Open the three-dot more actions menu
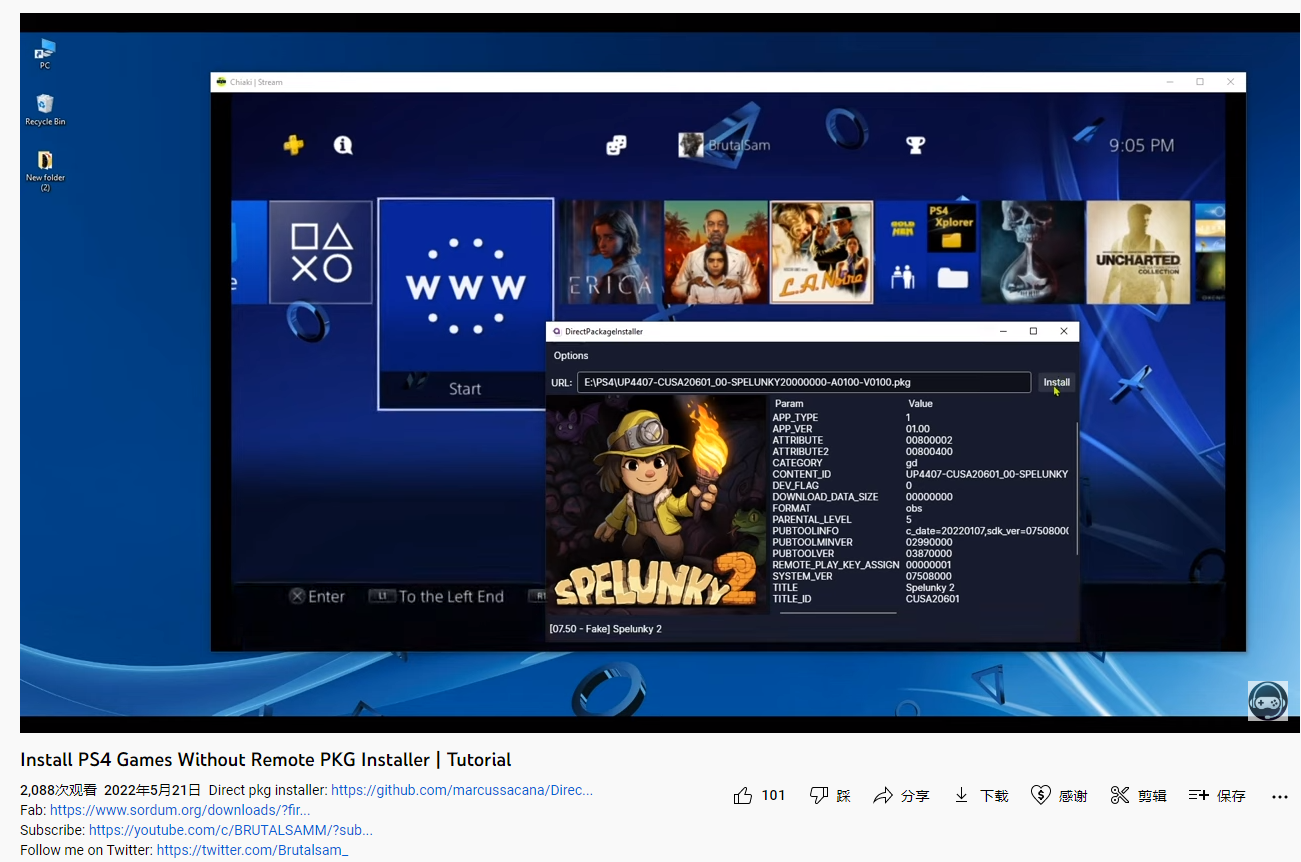 click(x=1280, y=797)
